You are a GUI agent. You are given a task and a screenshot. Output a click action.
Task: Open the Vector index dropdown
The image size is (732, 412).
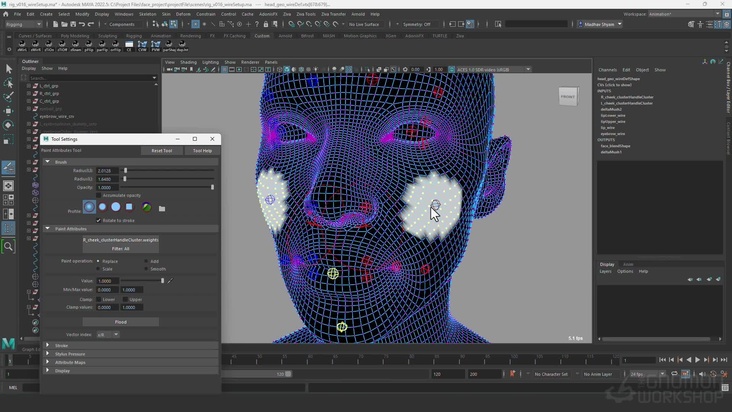[x=108, y=335]
